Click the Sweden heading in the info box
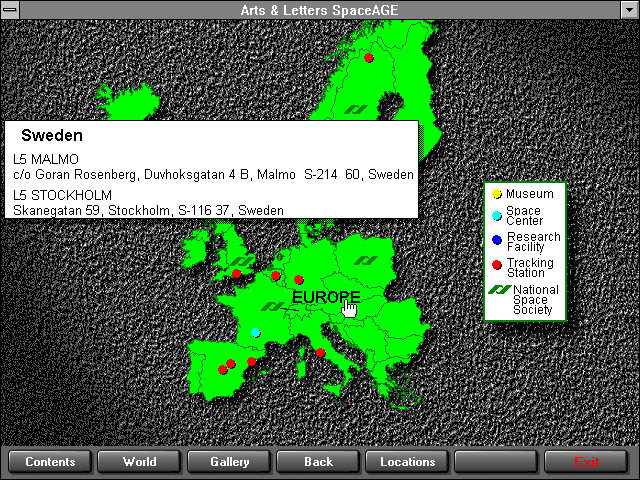The height and width of the screenshot is (480, 640). coord(52,135)
